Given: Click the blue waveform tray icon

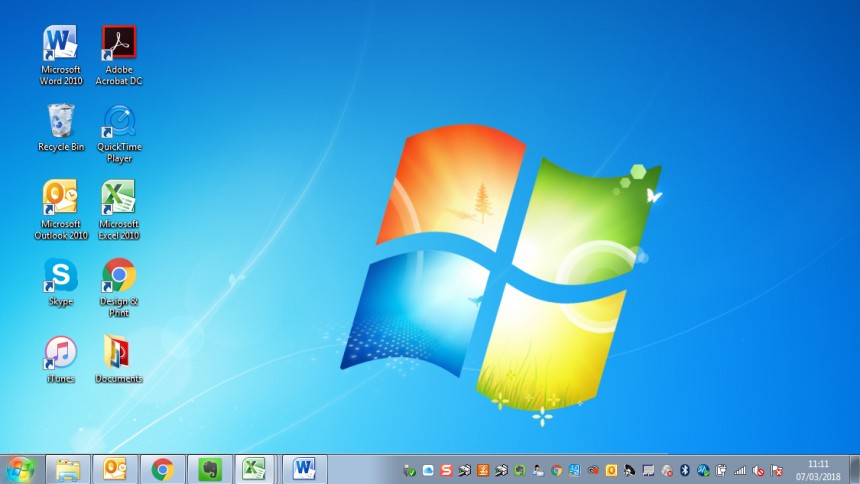Looking at the screenshot, I should click(703, 470).
